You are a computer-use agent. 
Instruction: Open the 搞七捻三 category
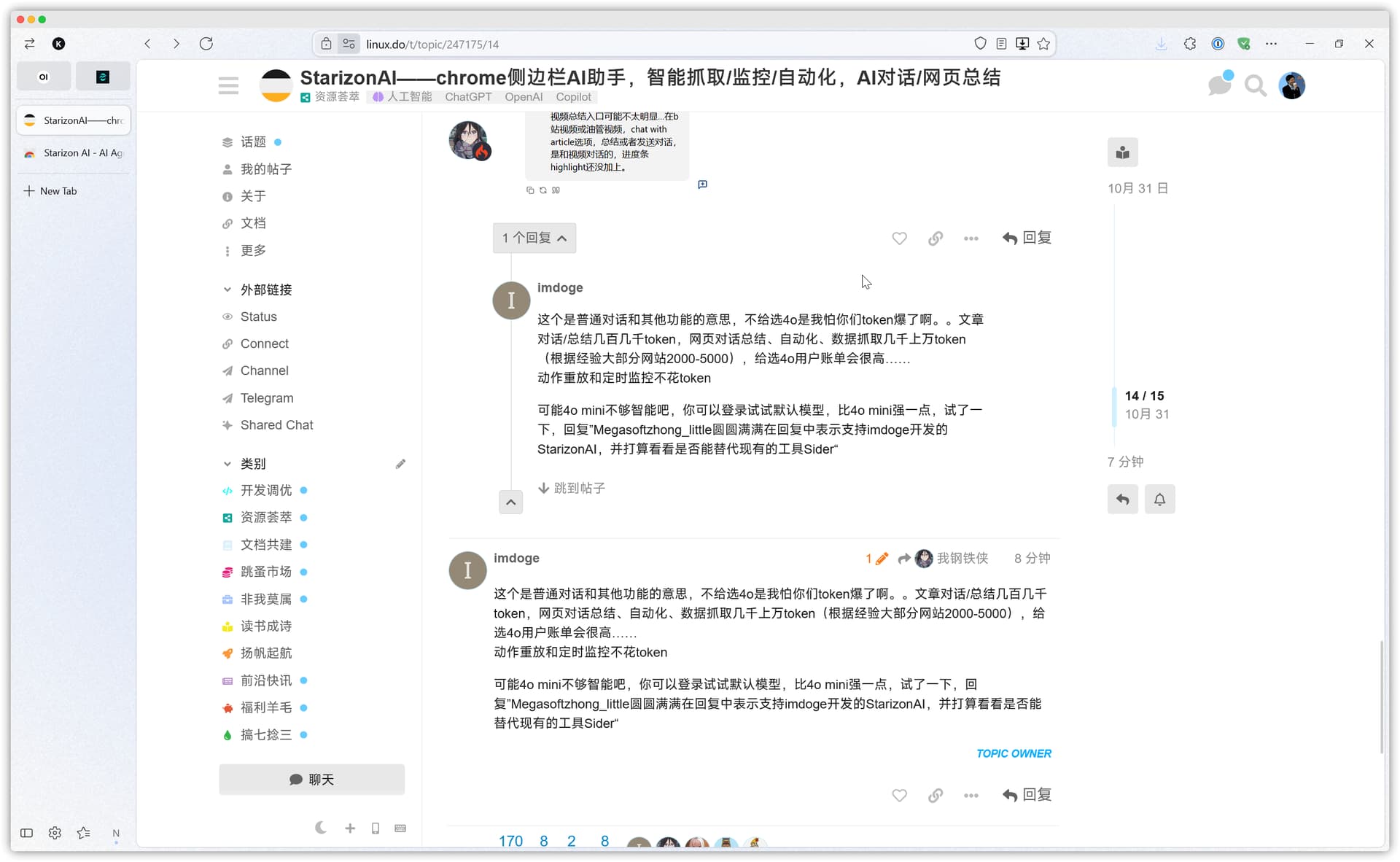(265, 735)
